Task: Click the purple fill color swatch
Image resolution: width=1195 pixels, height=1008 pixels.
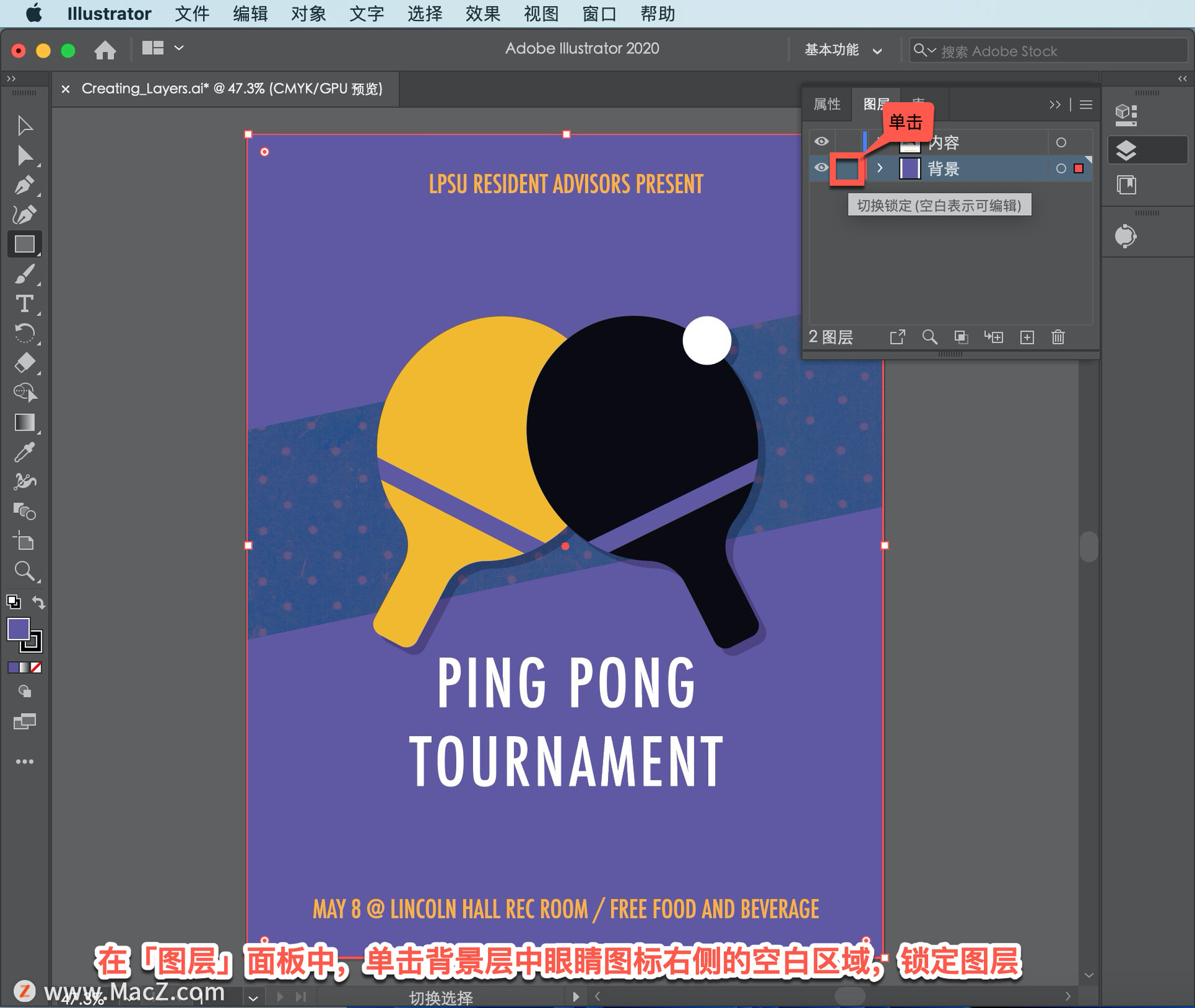Action: click(x=18, y=628)
